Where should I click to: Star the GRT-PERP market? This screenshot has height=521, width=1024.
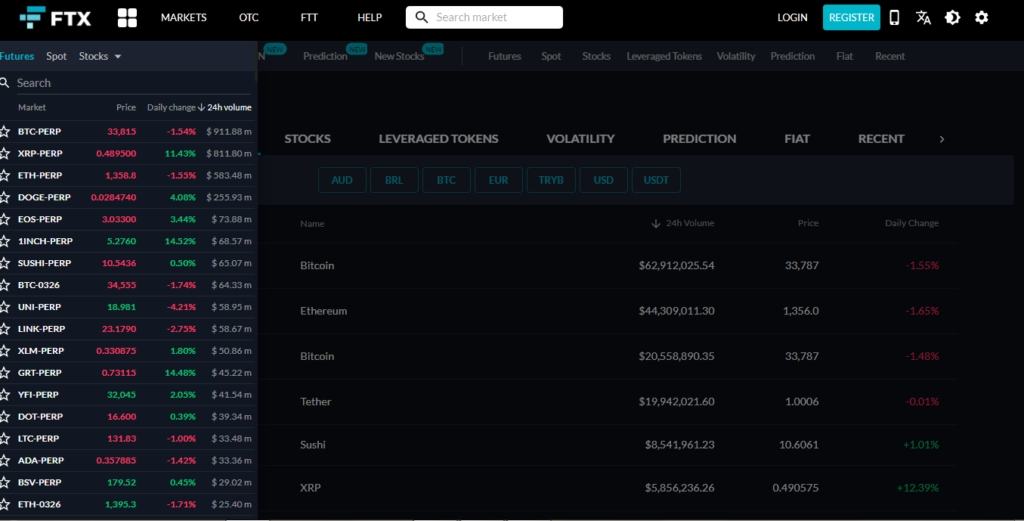5,373
